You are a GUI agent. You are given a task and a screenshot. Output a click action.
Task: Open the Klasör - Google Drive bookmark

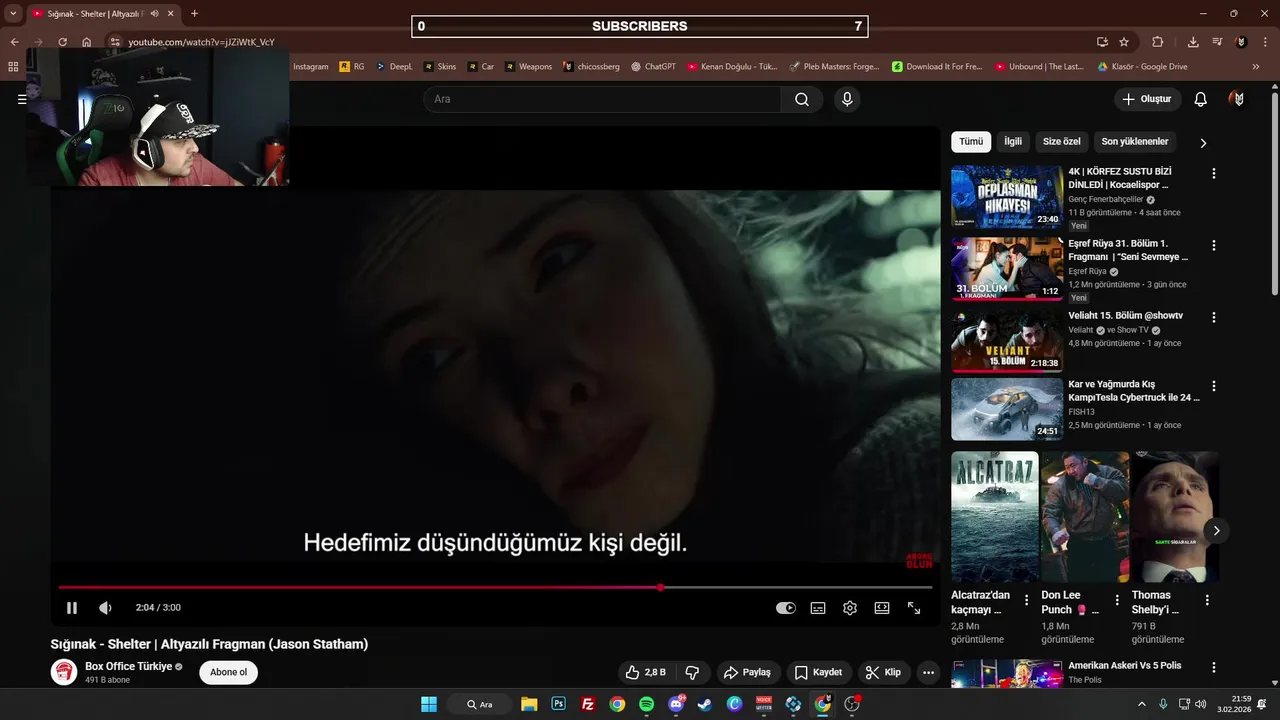coord(1142,67)
